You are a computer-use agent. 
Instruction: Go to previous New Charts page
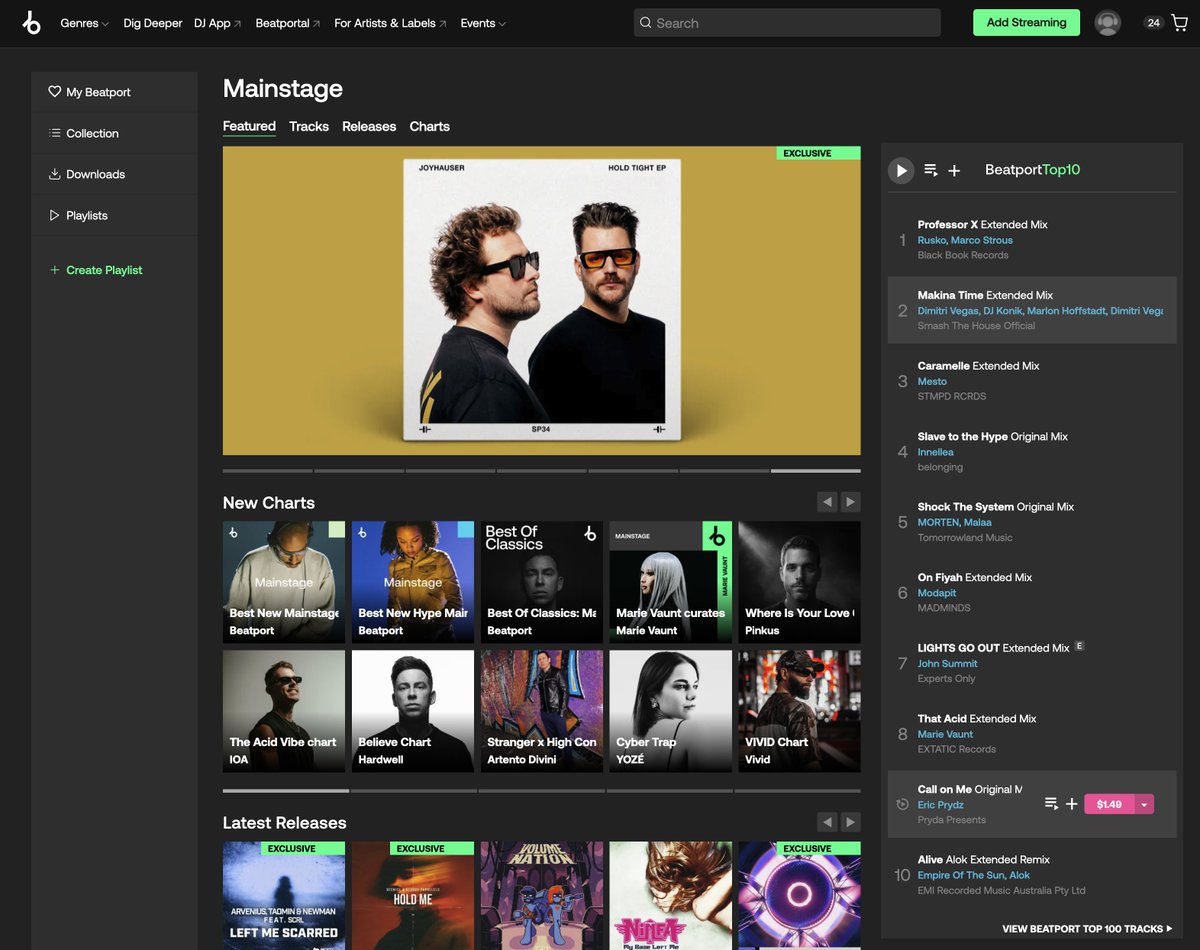pos(827,502)
